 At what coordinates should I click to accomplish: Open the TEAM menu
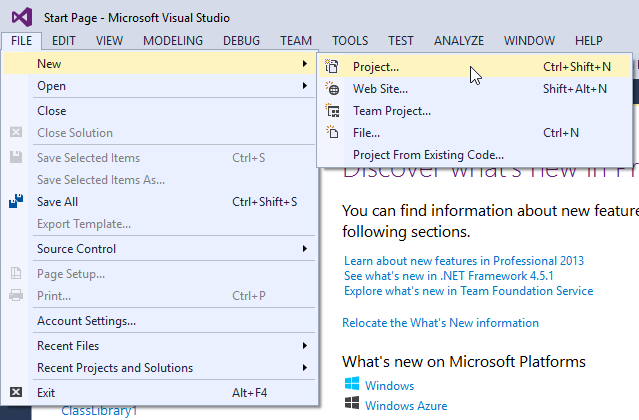coord(296,41)
